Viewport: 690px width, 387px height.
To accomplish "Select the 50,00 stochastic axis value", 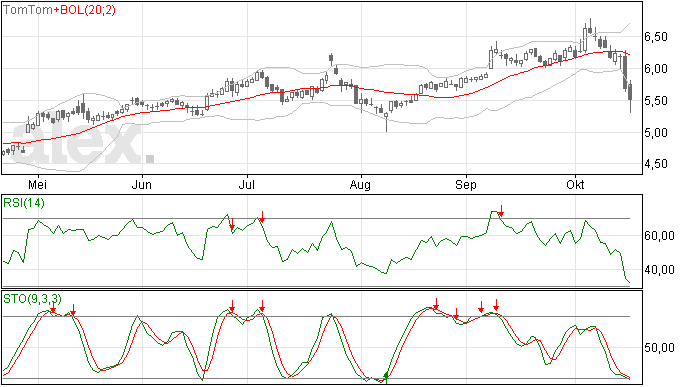I will (659, 348).
